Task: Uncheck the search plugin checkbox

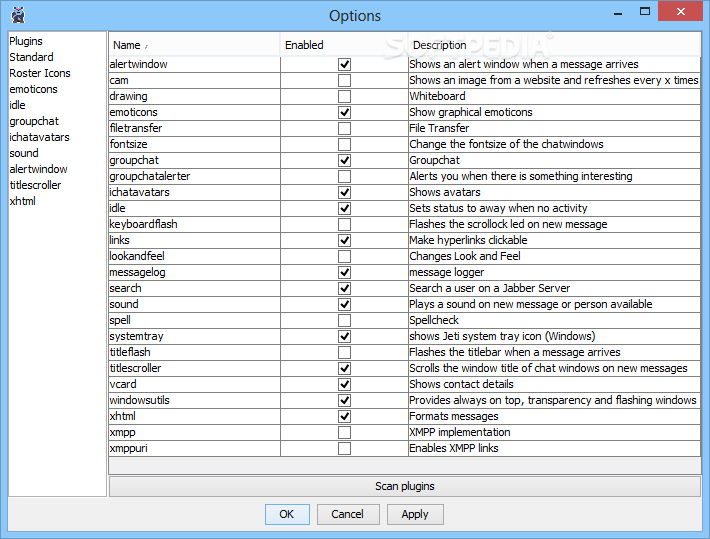Action: [x=344, y=289]
